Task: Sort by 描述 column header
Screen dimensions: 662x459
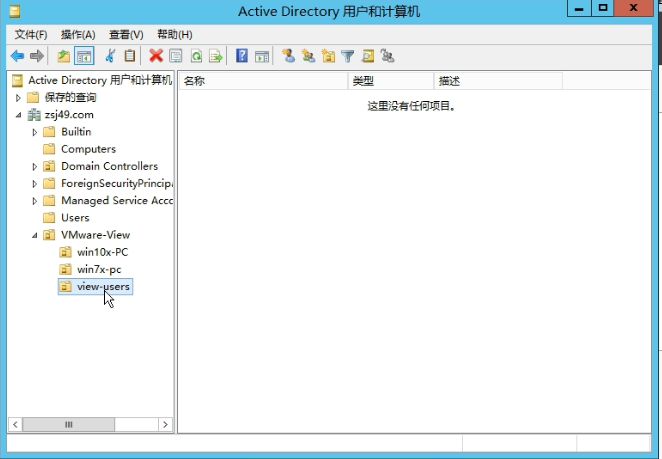Action: click(x=498, y=81)
